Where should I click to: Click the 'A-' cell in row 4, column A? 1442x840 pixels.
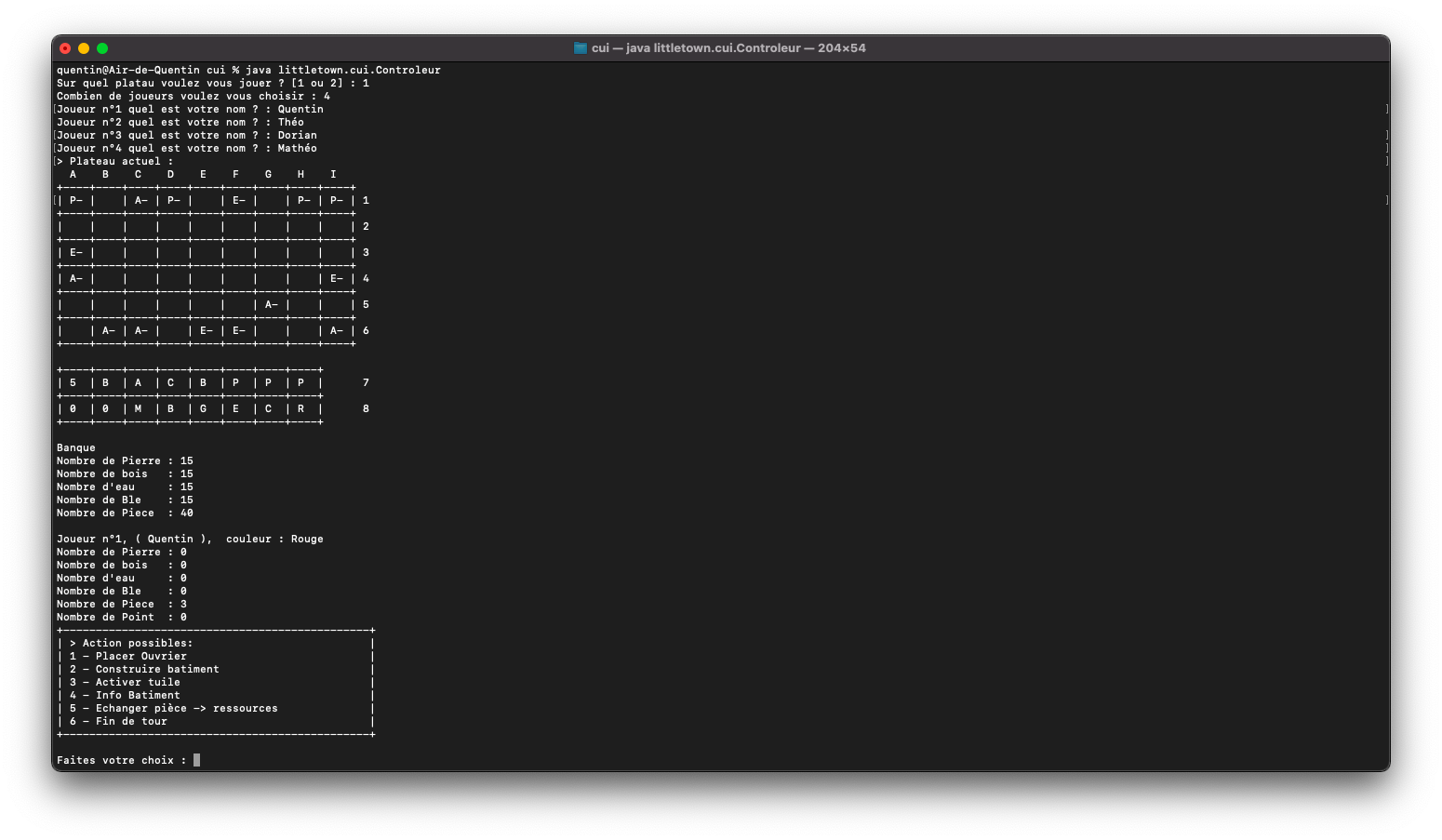[76, 278]
